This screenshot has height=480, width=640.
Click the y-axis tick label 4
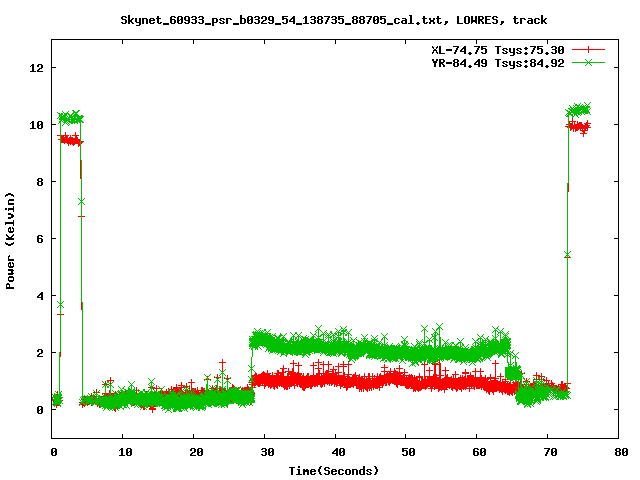[40, 296]
